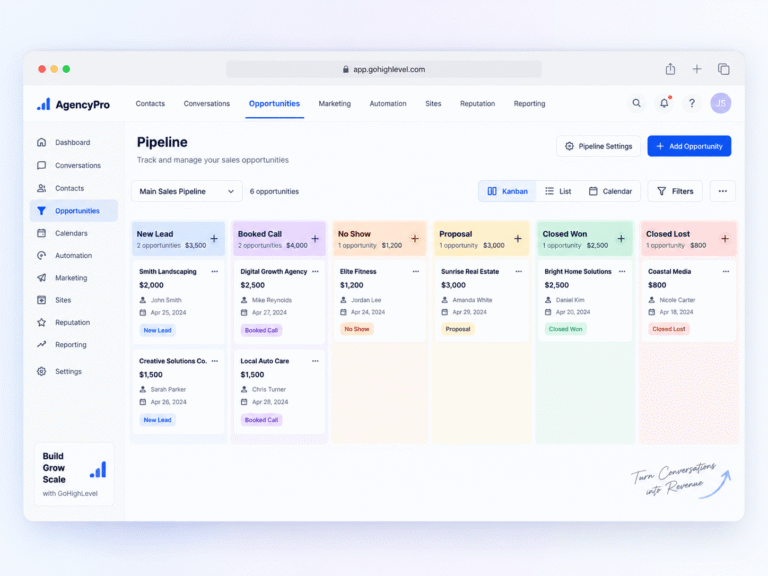Viewport: 768px width, 576px height.
Task: Switch to List view
Action: (x=558, y=191)
